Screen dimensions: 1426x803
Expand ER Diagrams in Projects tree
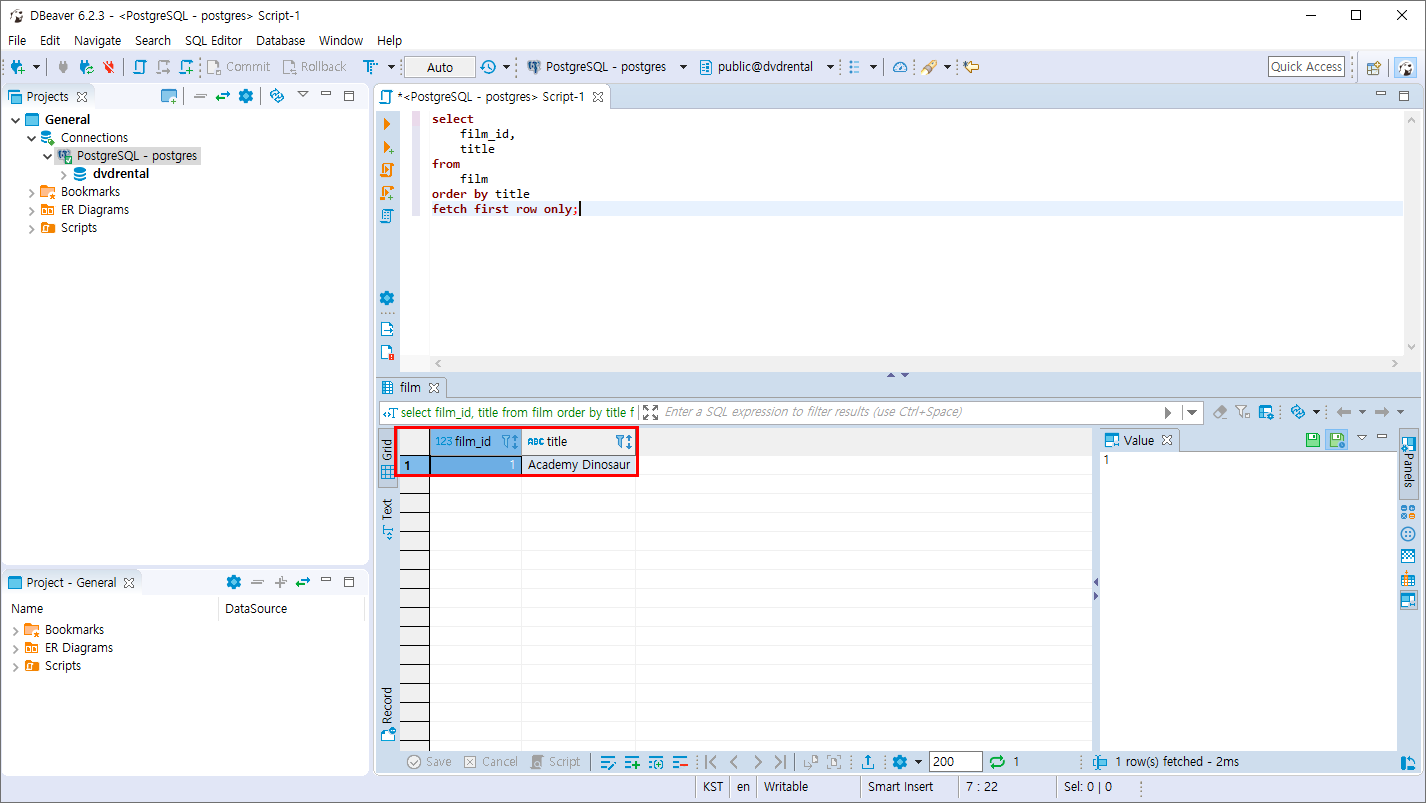tap(32, 210)
